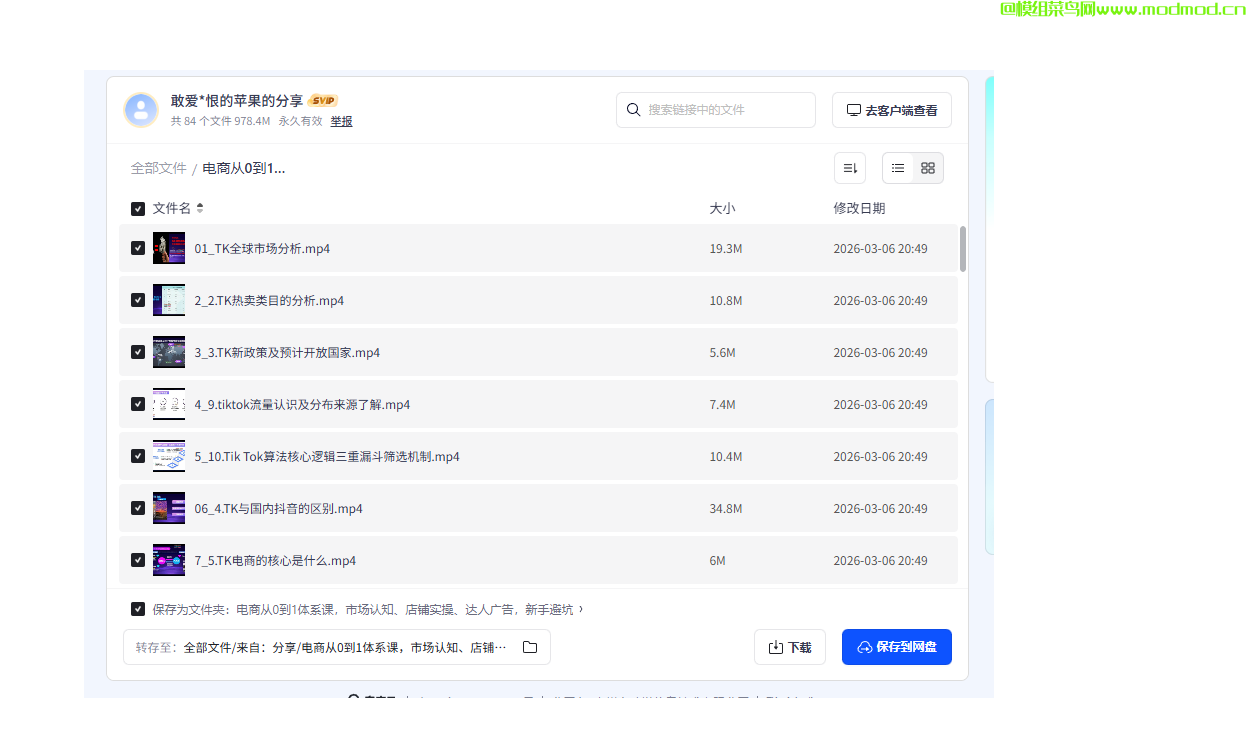Click the SVIP badge
The width and height of the screenshot is (1246, 749).
pos(323,100)
